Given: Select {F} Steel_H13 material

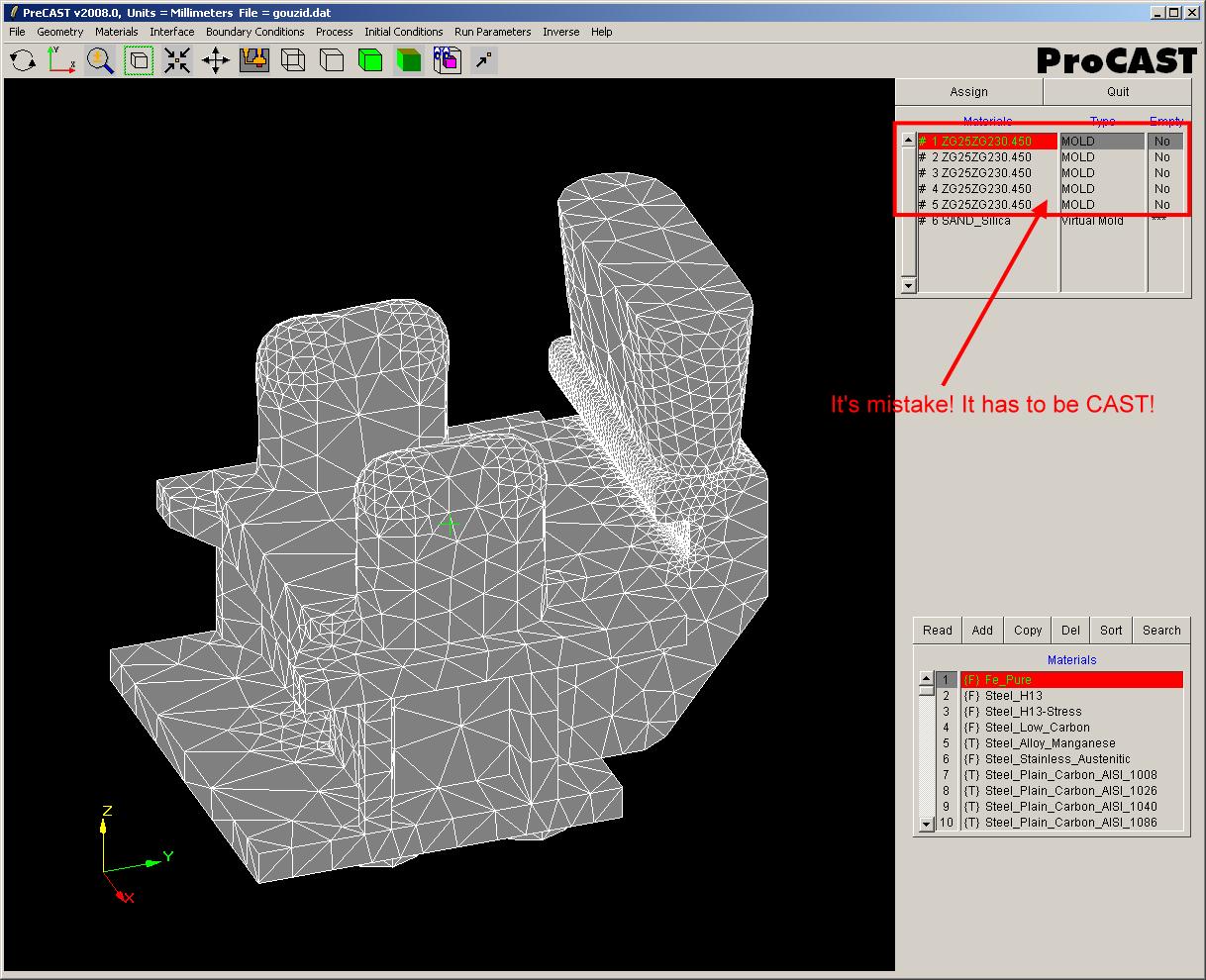Looking at the screenshot, I should (x=1071, y=696).
